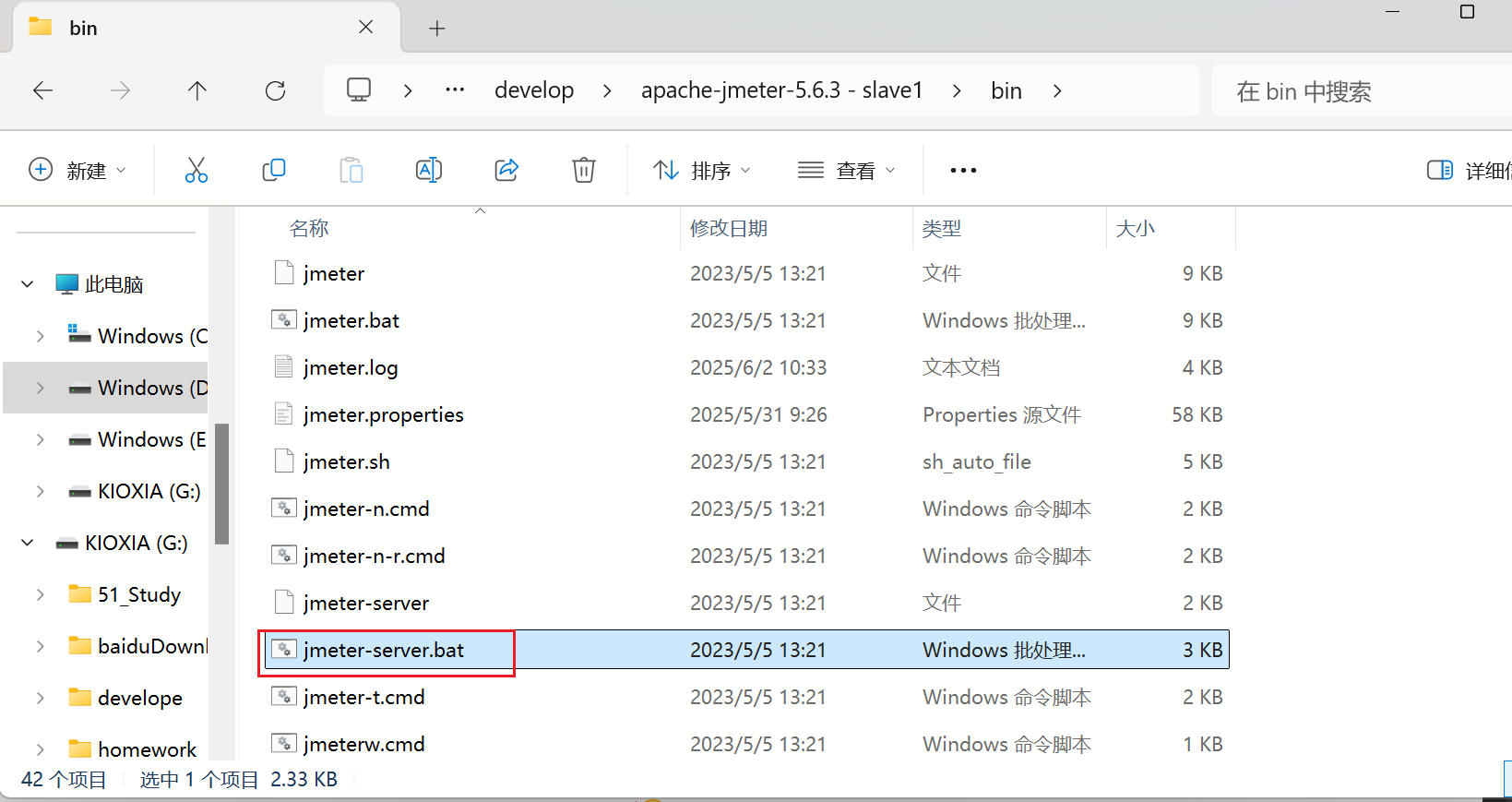Open homework folder in sidebar
This screenshot has width=1512, height=802.
click(133, 749)
